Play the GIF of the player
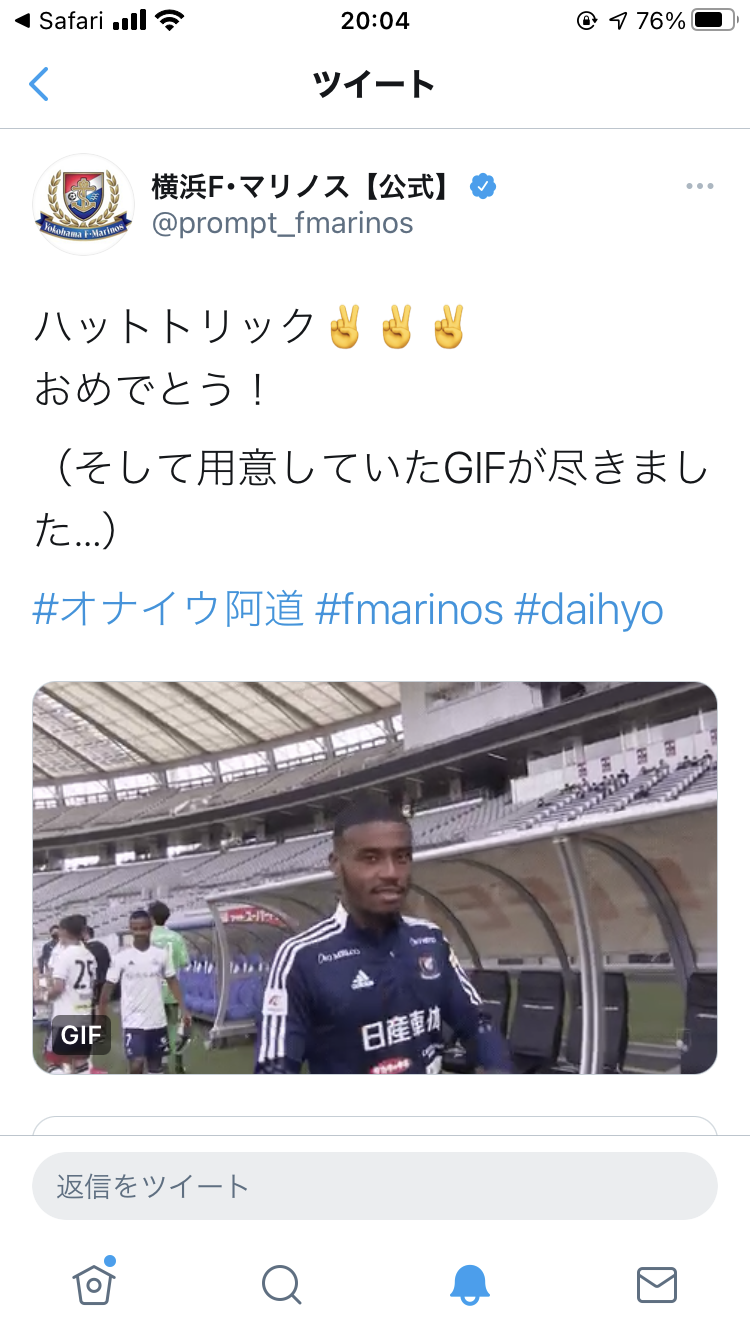Viewport: 750px width, 1334px height. coord(375,878)
